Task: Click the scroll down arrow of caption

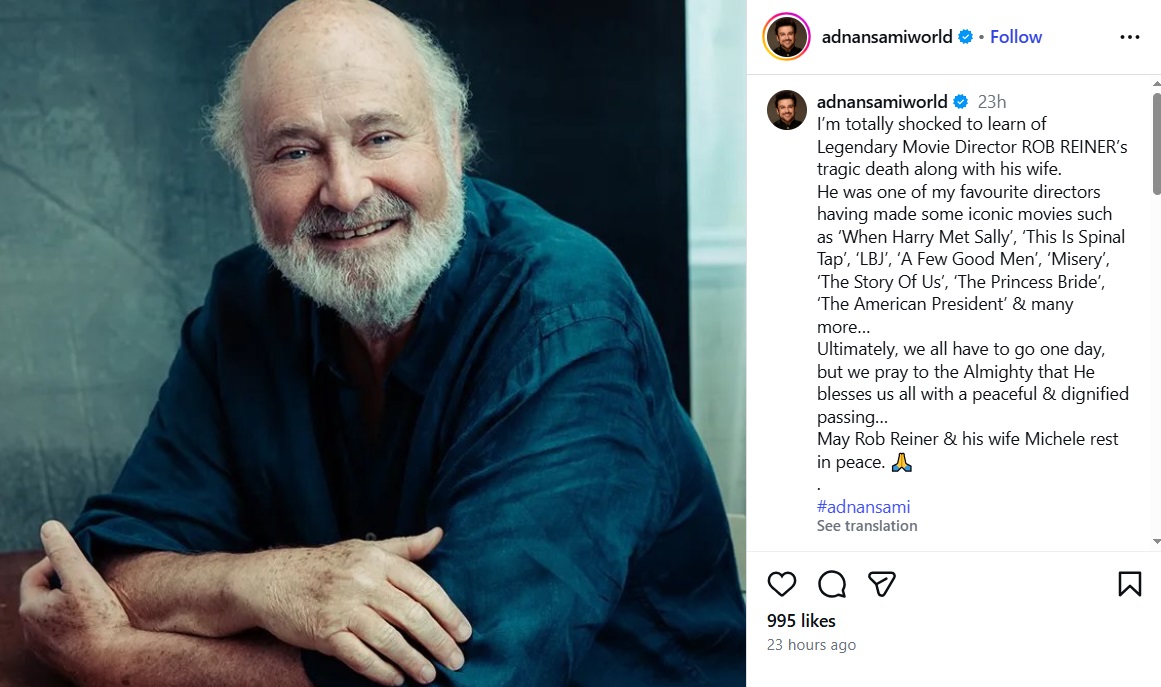Action: [1156, 541]
